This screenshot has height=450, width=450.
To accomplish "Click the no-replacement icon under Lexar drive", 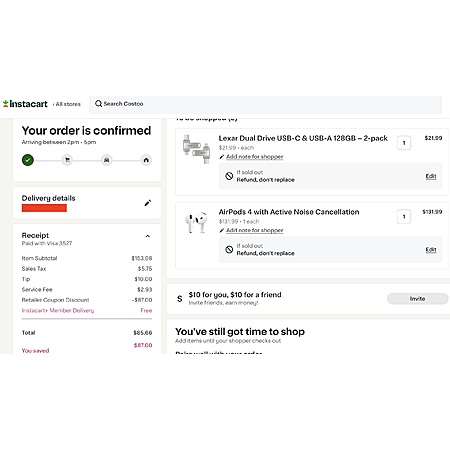I will (x=229, y=176).
